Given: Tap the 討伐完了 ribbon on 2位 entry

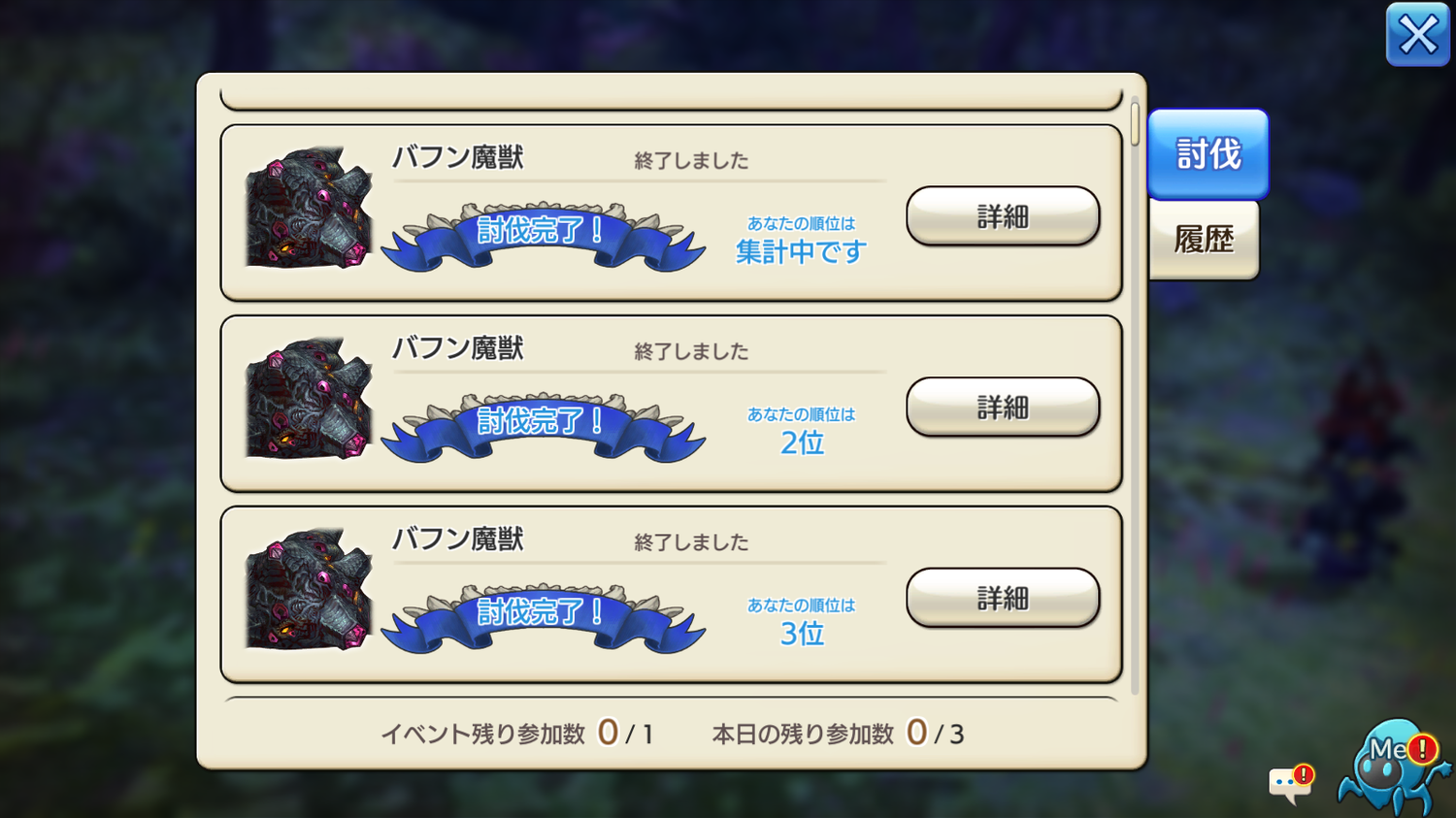Looking at the screenshot, I should click(543, 427).
